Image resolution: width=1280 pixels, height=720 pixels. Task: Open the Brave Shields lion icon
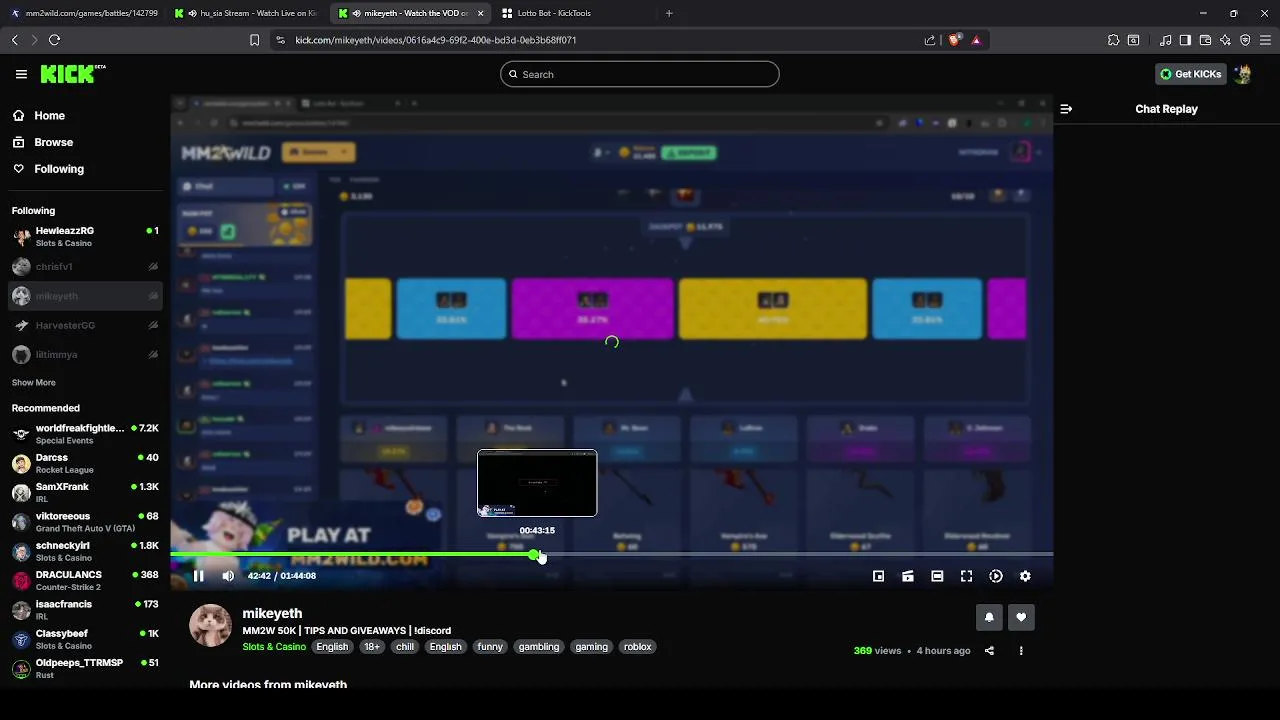[955, 40]
